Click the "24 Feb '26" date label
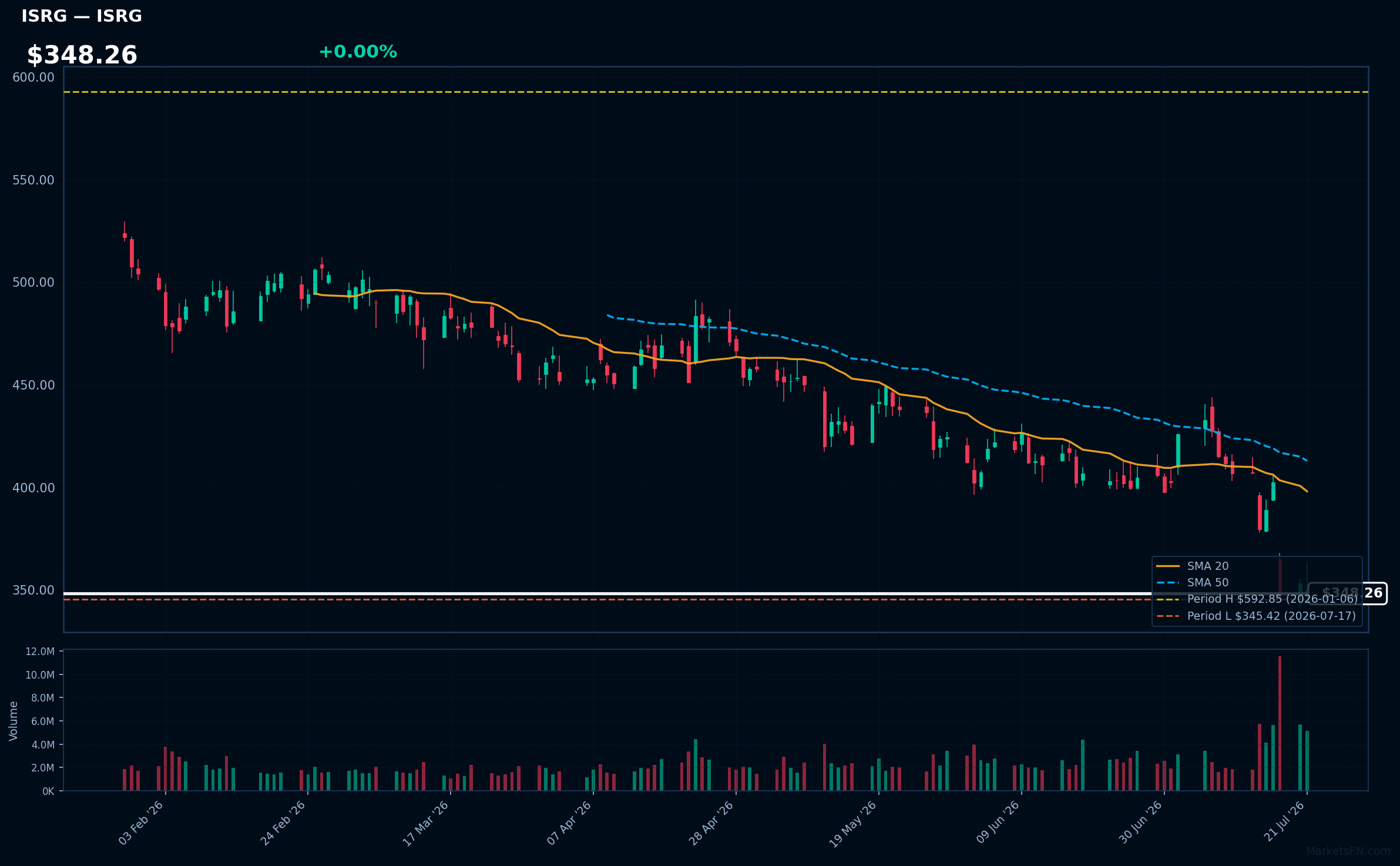This screenshot has height=866, width=1400. pyautogui.click(x=283, y=823)
